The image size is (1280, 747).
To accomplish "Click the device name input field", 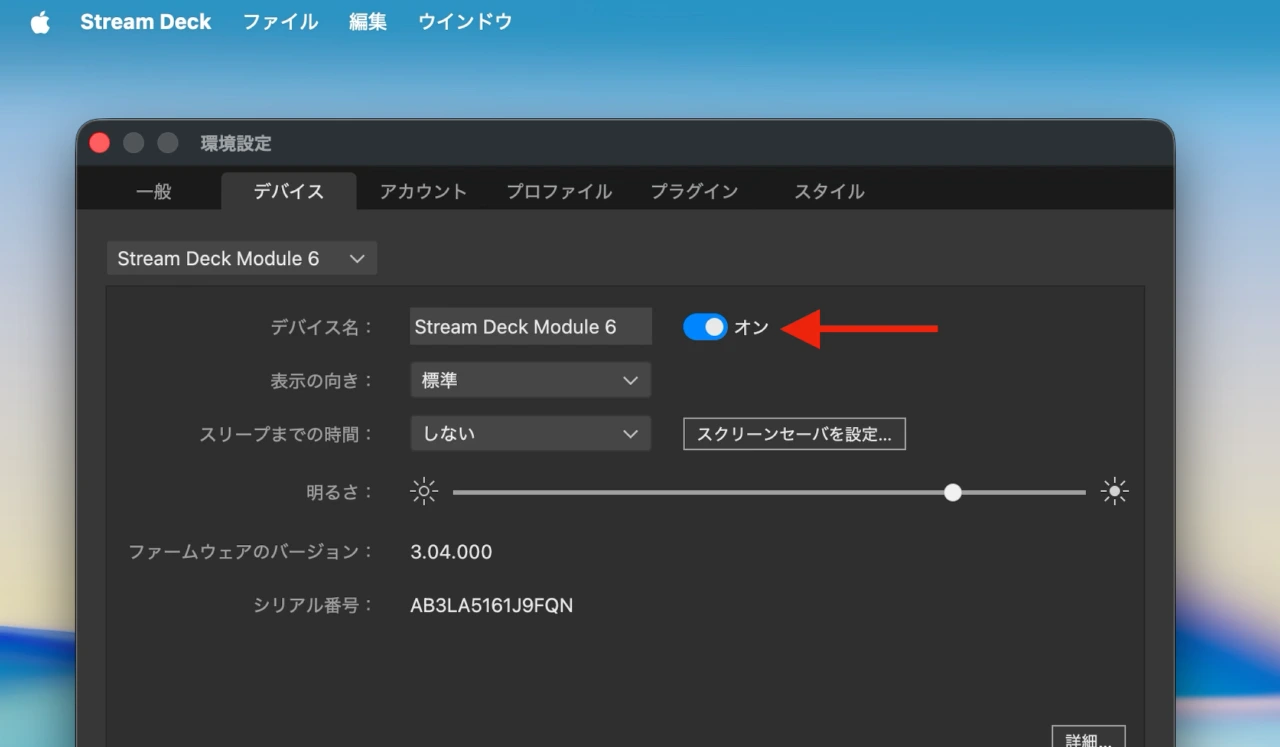I will click(530, 326).
